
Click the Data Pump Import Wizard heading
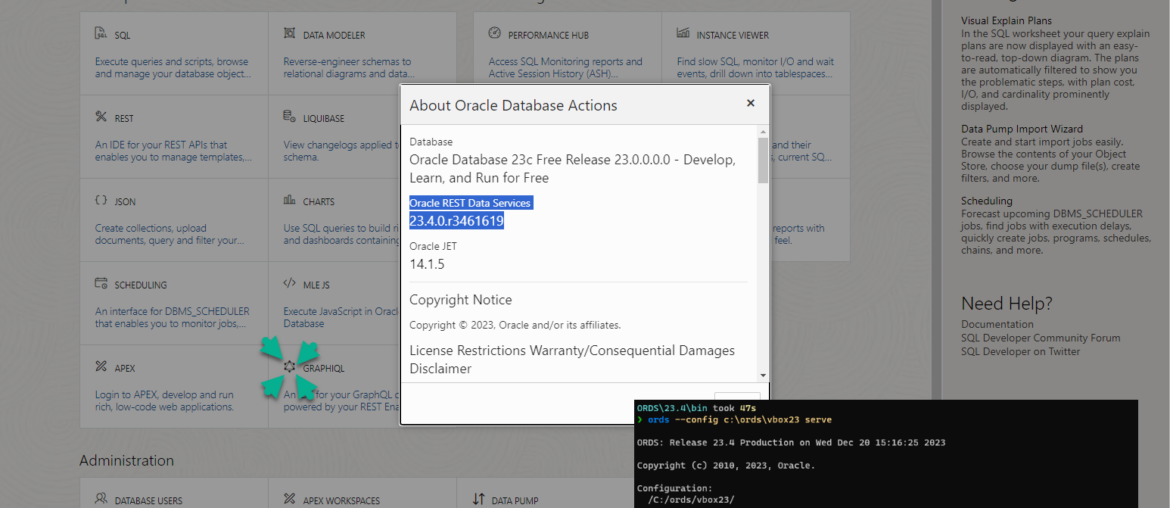(x=1022, y=129)
